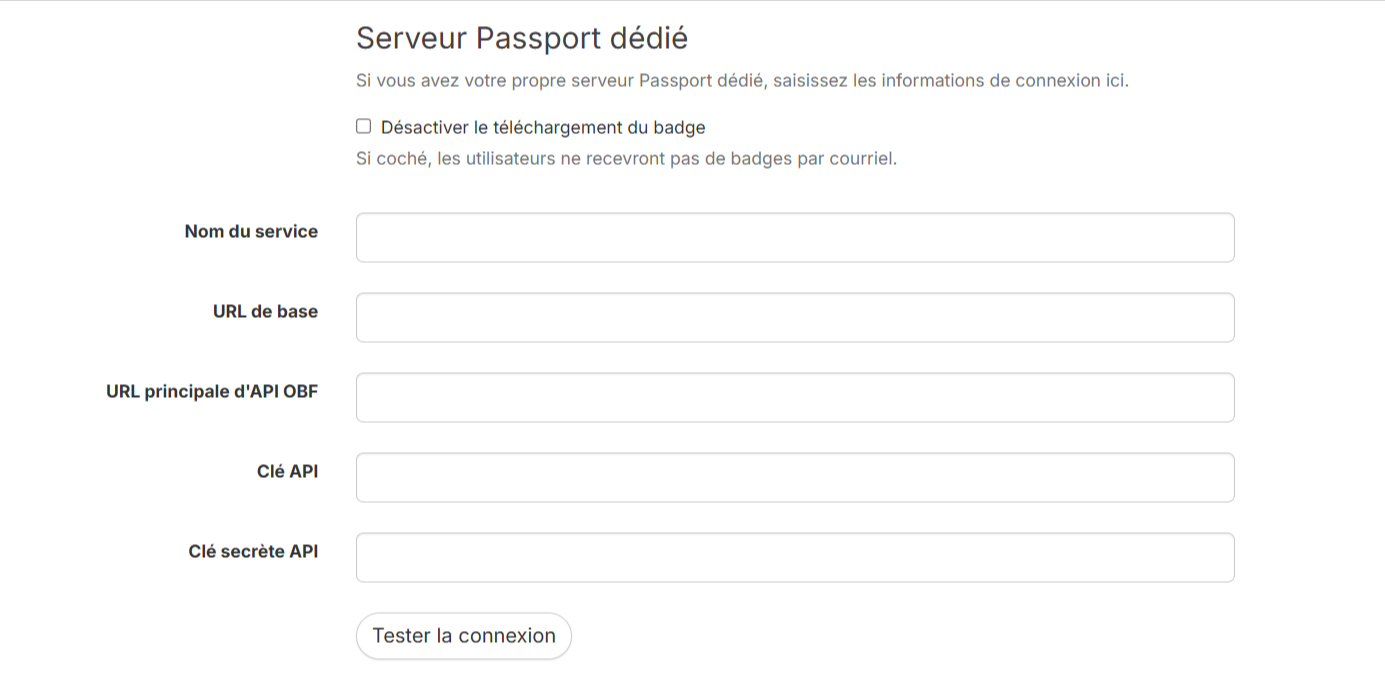The height and width of the screenshot is (685, 1385).
Task: Click the 'Clé secrète API' field label
Action: coord(253,552)
